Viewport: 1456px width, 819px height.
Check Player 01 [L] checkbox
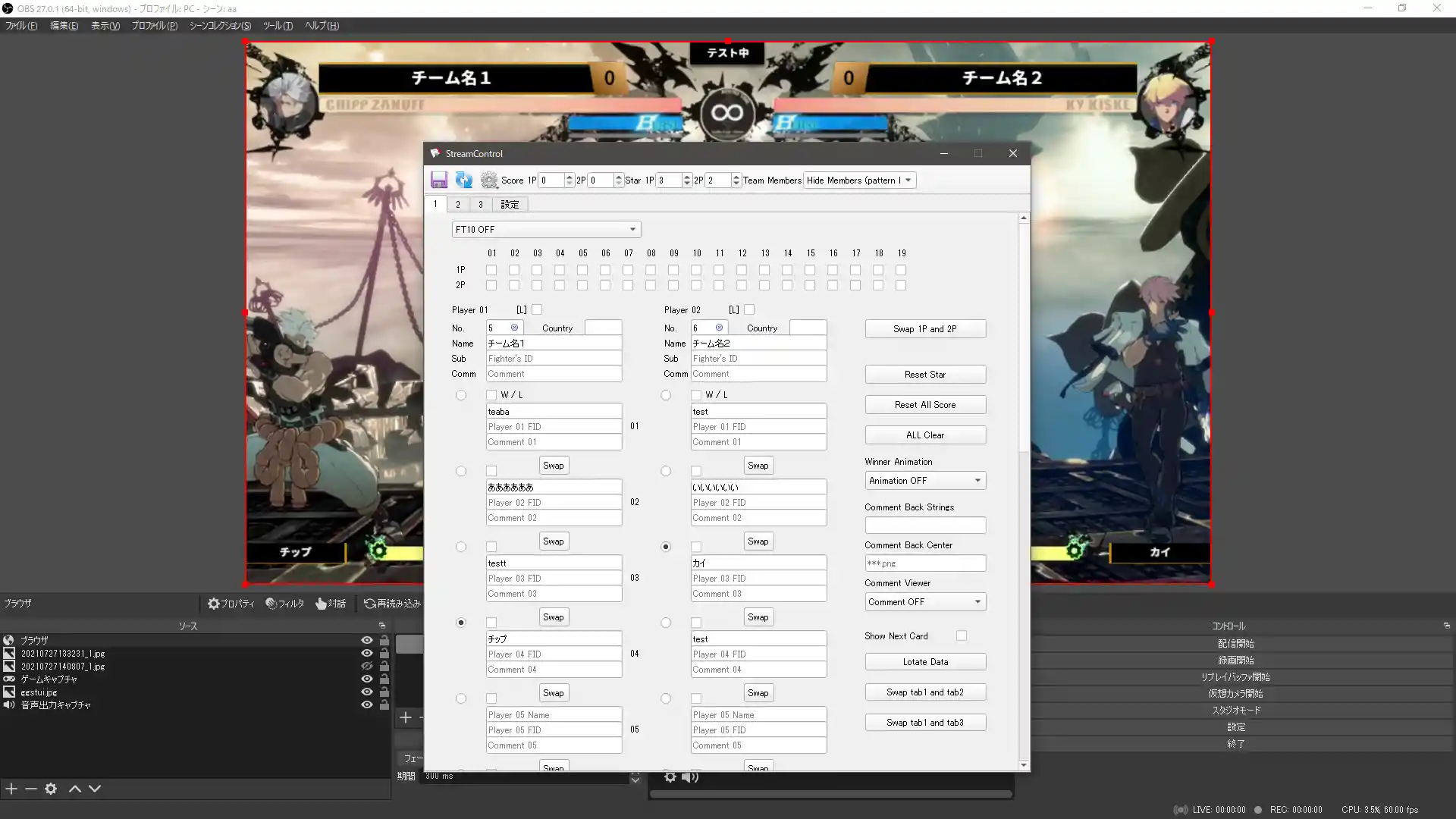[537, 309]
